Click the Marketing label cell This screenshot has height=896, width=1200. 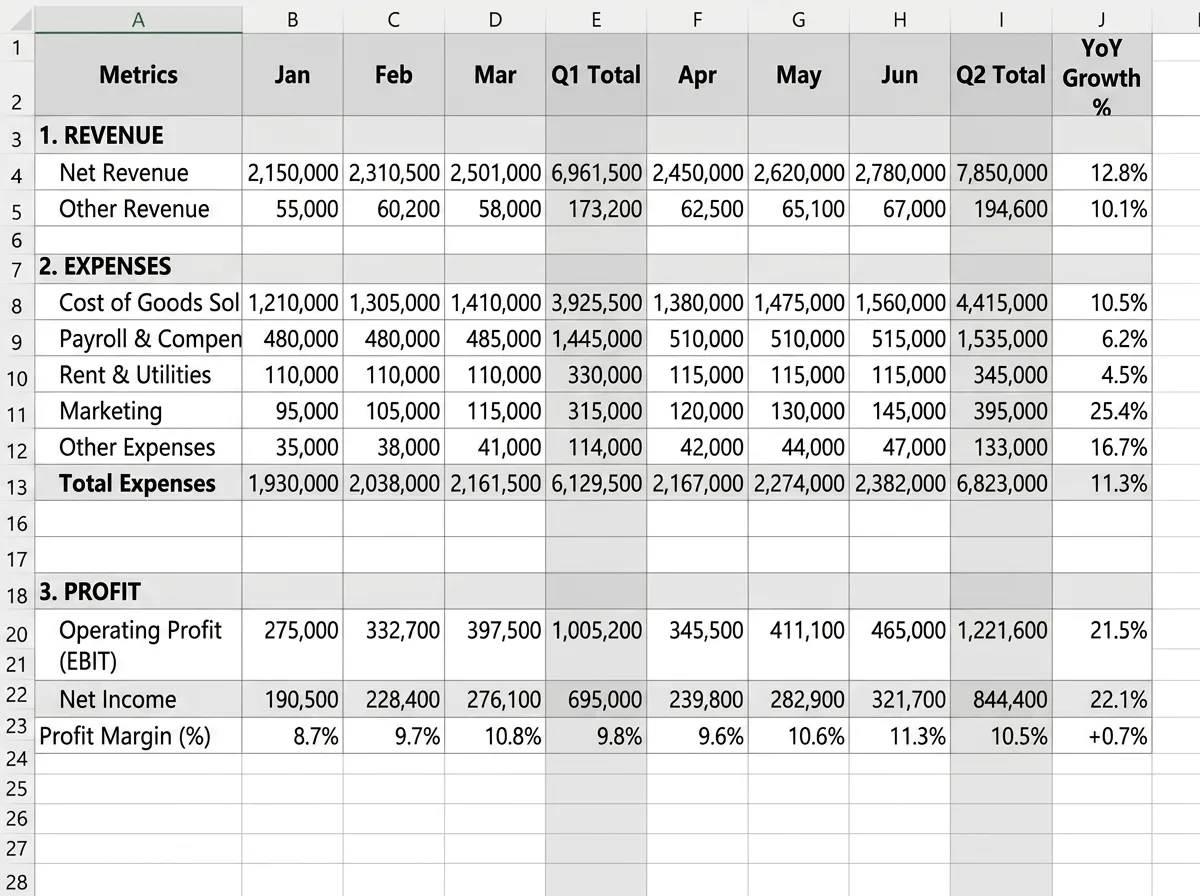click(x=139, y=411)
